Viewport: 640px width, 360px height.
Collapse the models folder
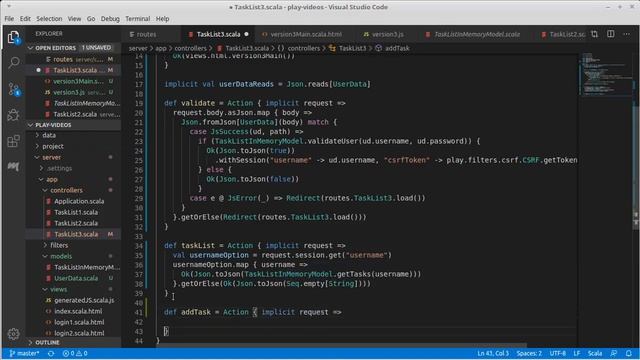coord(61,256)
